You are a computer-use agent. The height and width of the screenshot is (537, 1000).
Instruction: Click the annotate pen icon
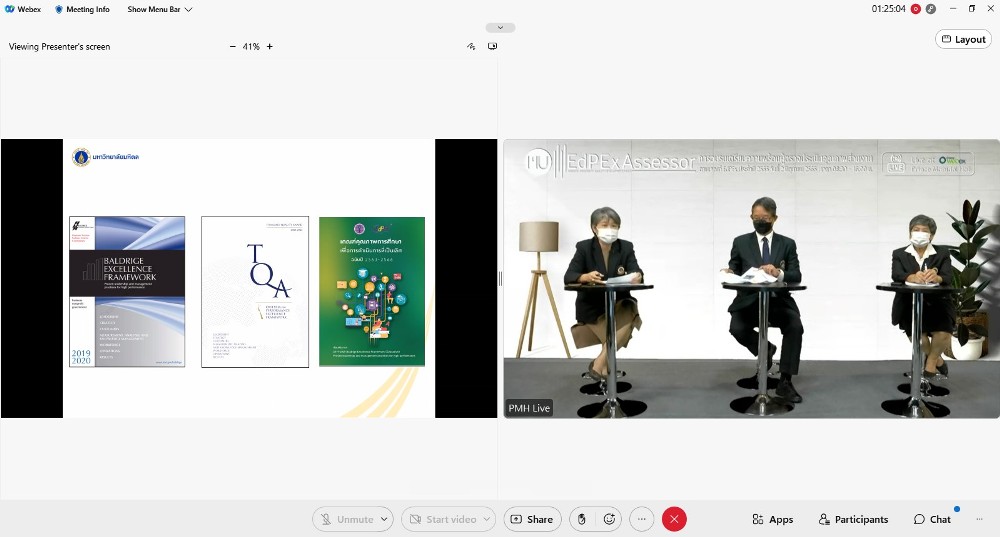click(x=471, y=47)
